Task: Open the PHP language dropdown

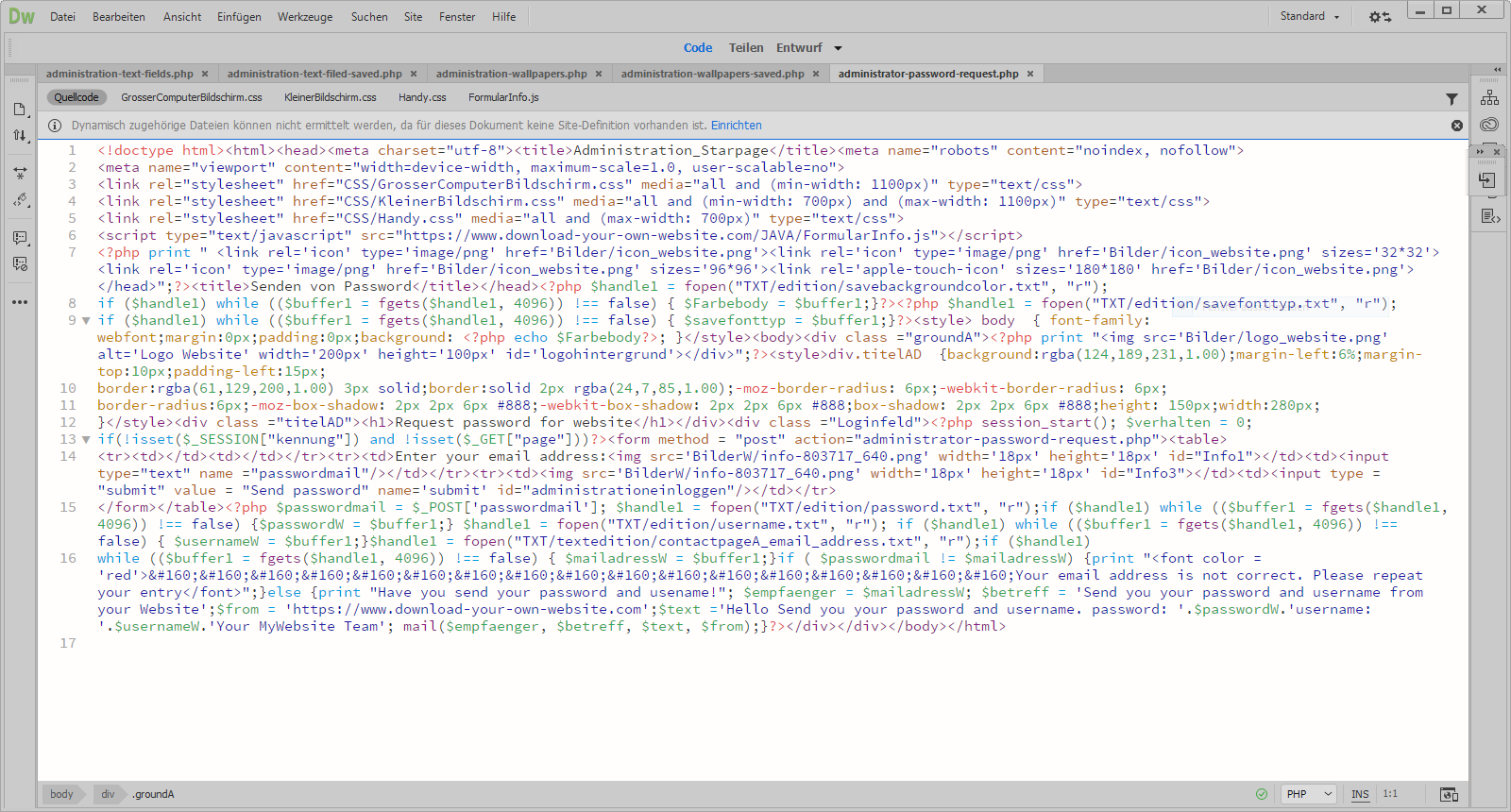Action: pyautogui.click(x=1310, y=794)
